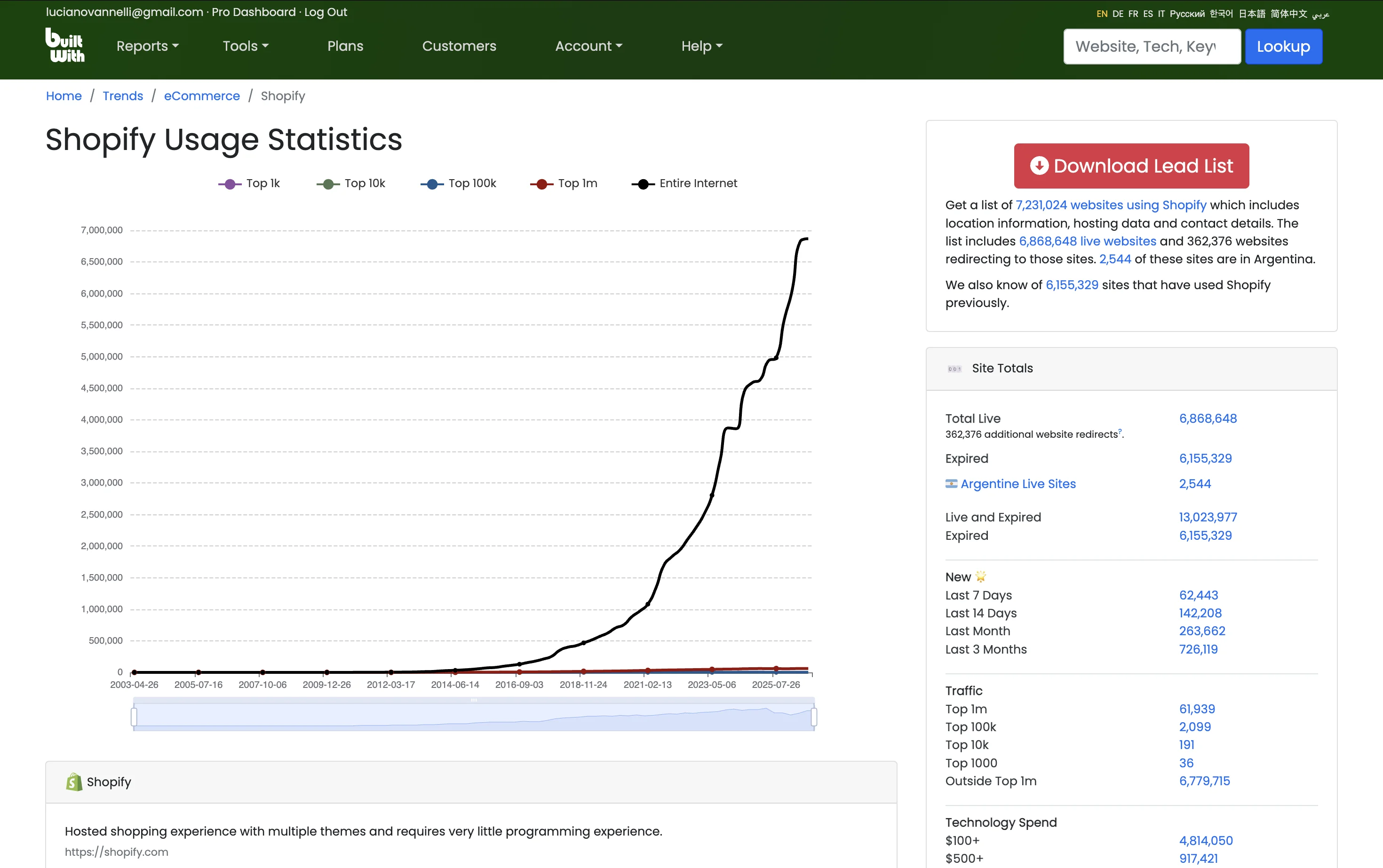
Task: Click the sparkle icon next to New
Action: [x=981, y=576]
